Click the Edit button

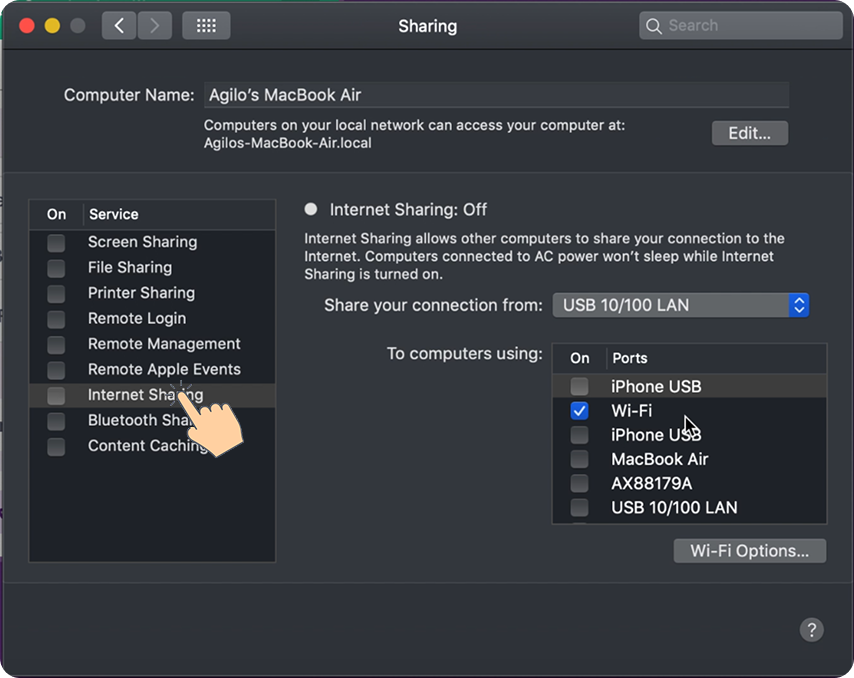click(749, 132)
